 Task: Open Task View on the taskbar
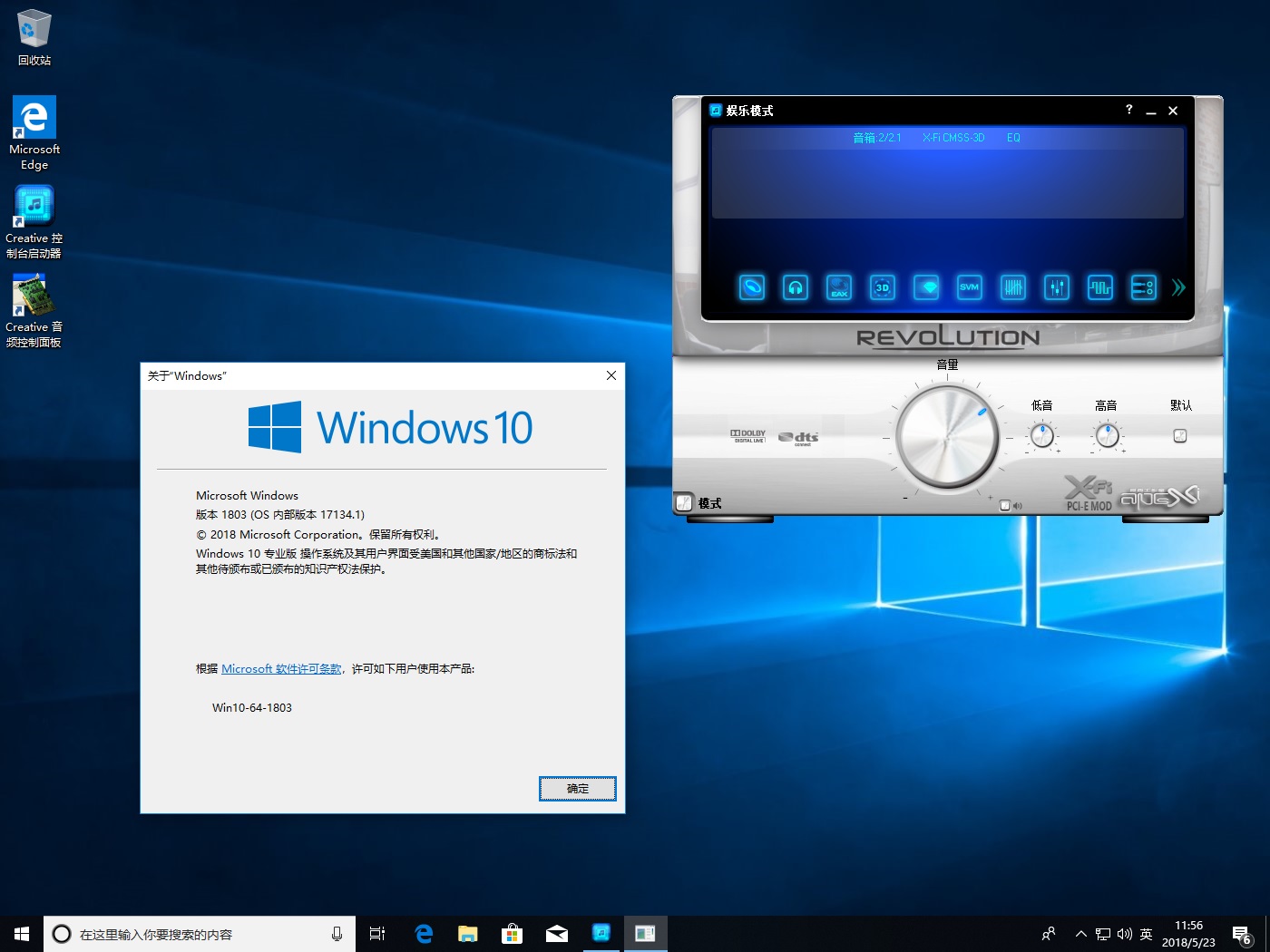377,934
